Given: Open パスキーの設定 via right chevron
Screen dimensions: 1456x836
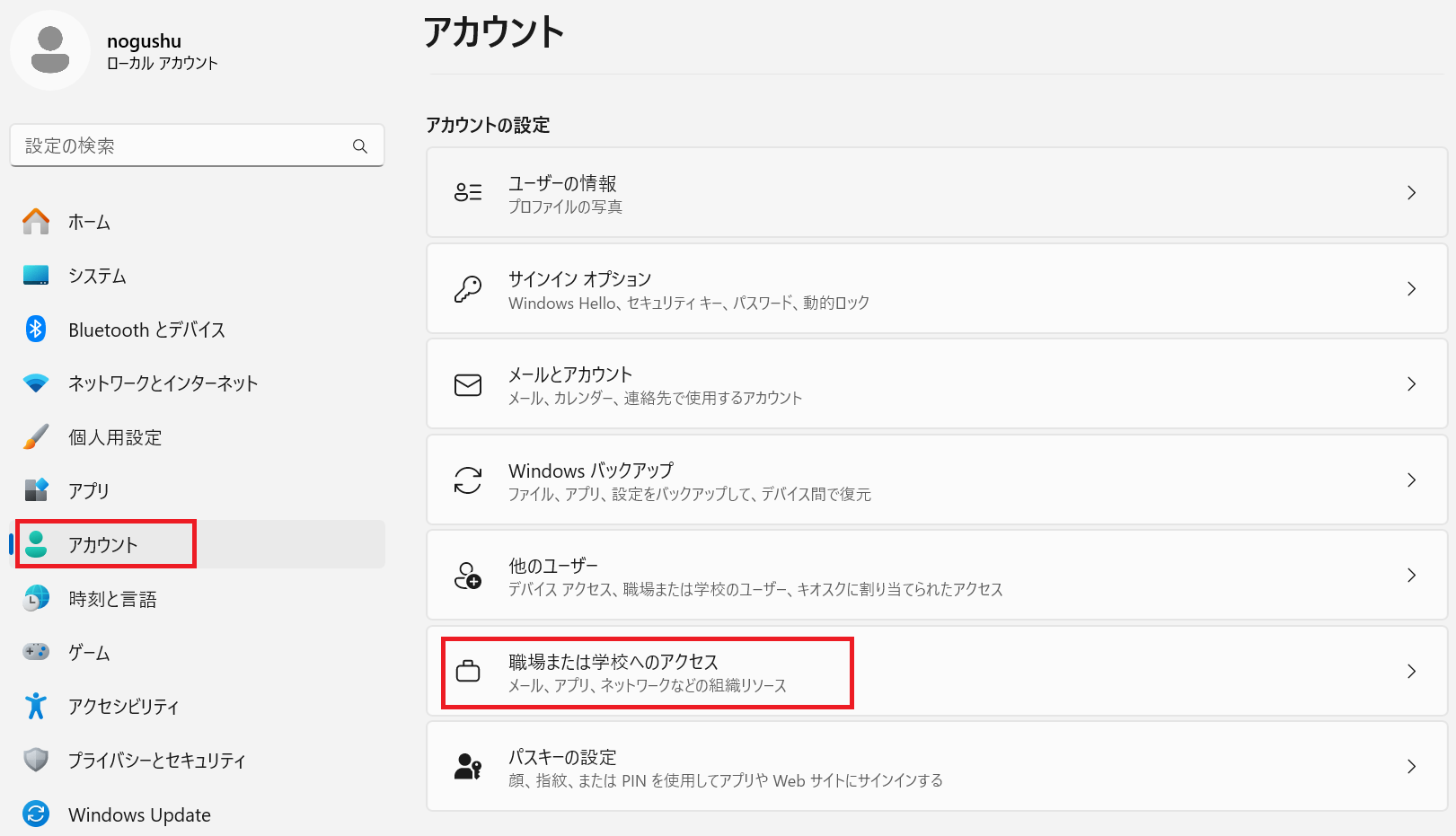Looking at the screenshot, I should (1412, 766).
